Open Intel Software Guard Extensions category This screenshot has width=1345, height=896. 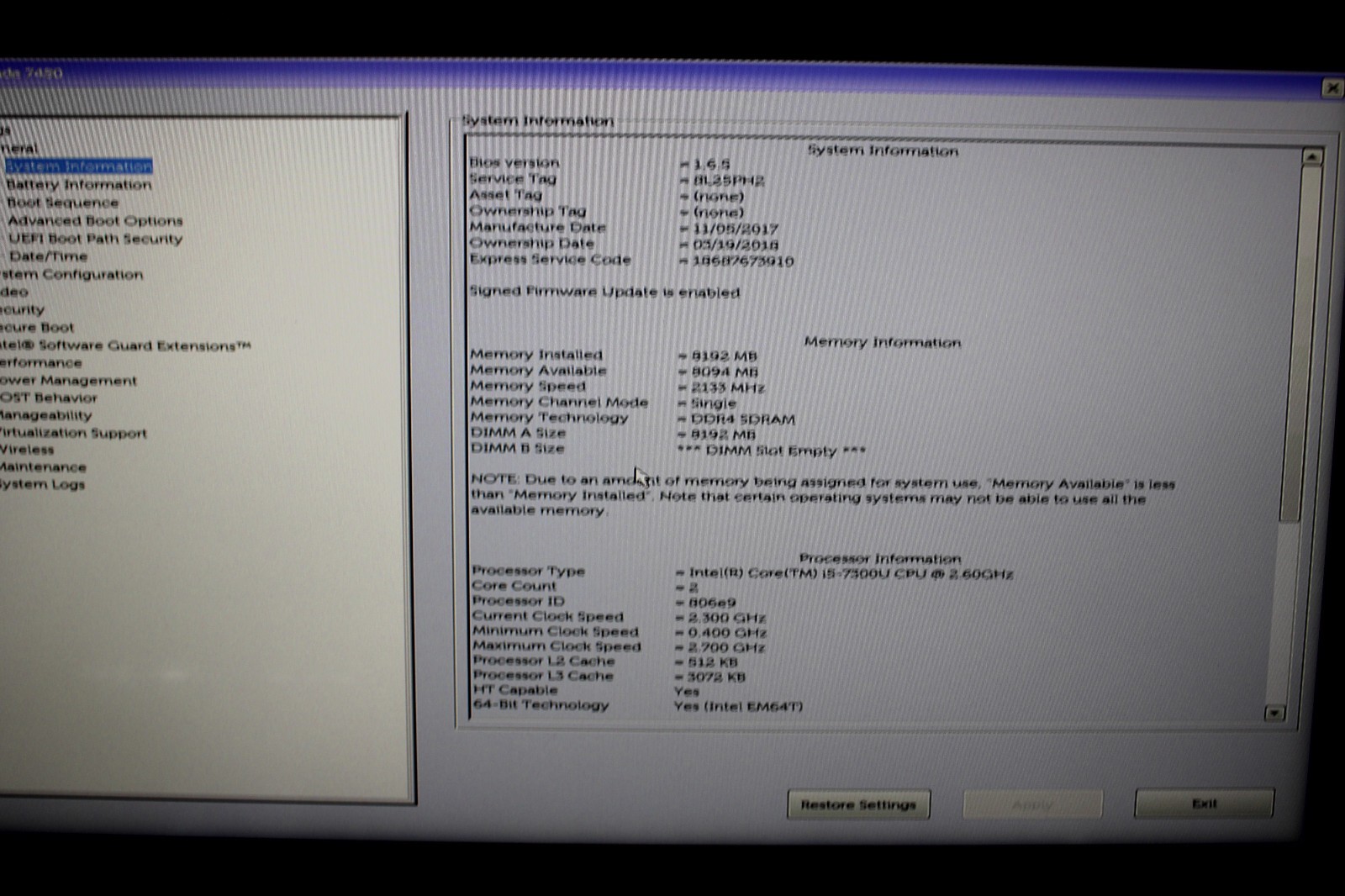pos(125,345)
